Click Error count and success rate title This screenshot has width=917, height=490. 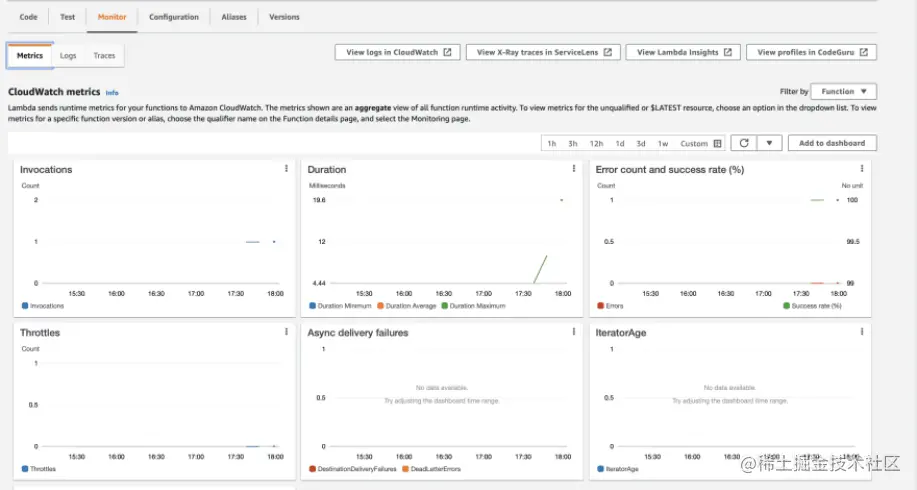[x=670, y=170]
